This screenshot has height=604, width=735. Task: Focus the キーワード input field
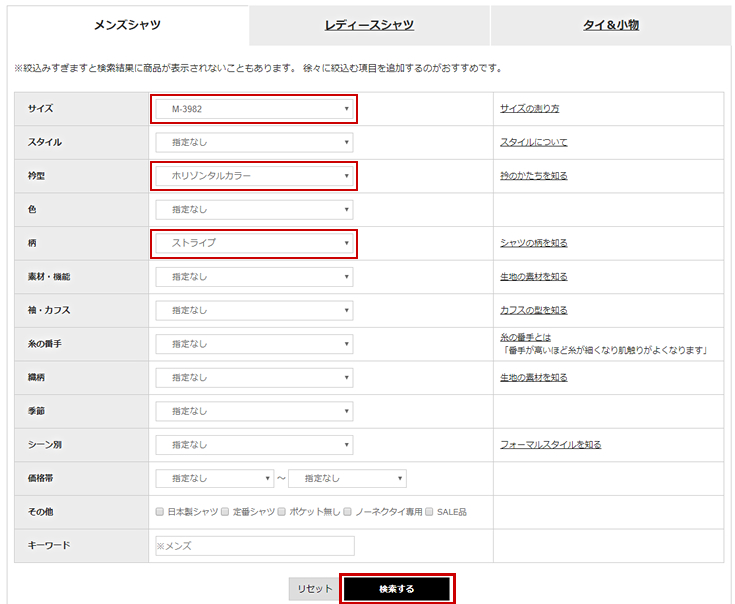[255, 546]
